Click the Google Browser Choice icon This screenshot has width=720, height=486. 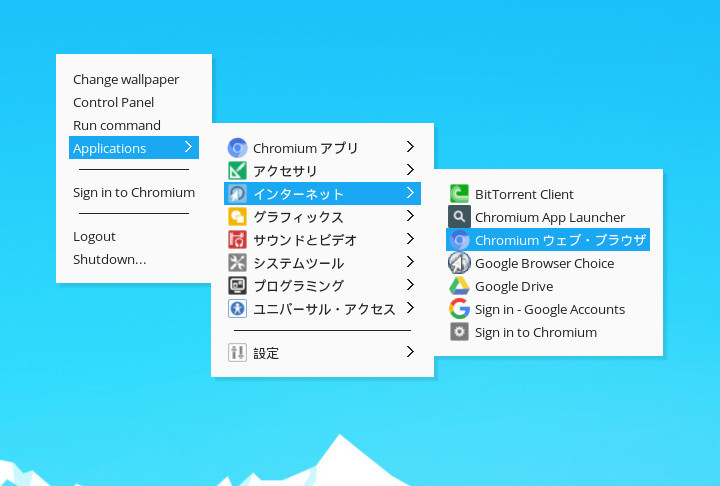[x=459, y=263]
